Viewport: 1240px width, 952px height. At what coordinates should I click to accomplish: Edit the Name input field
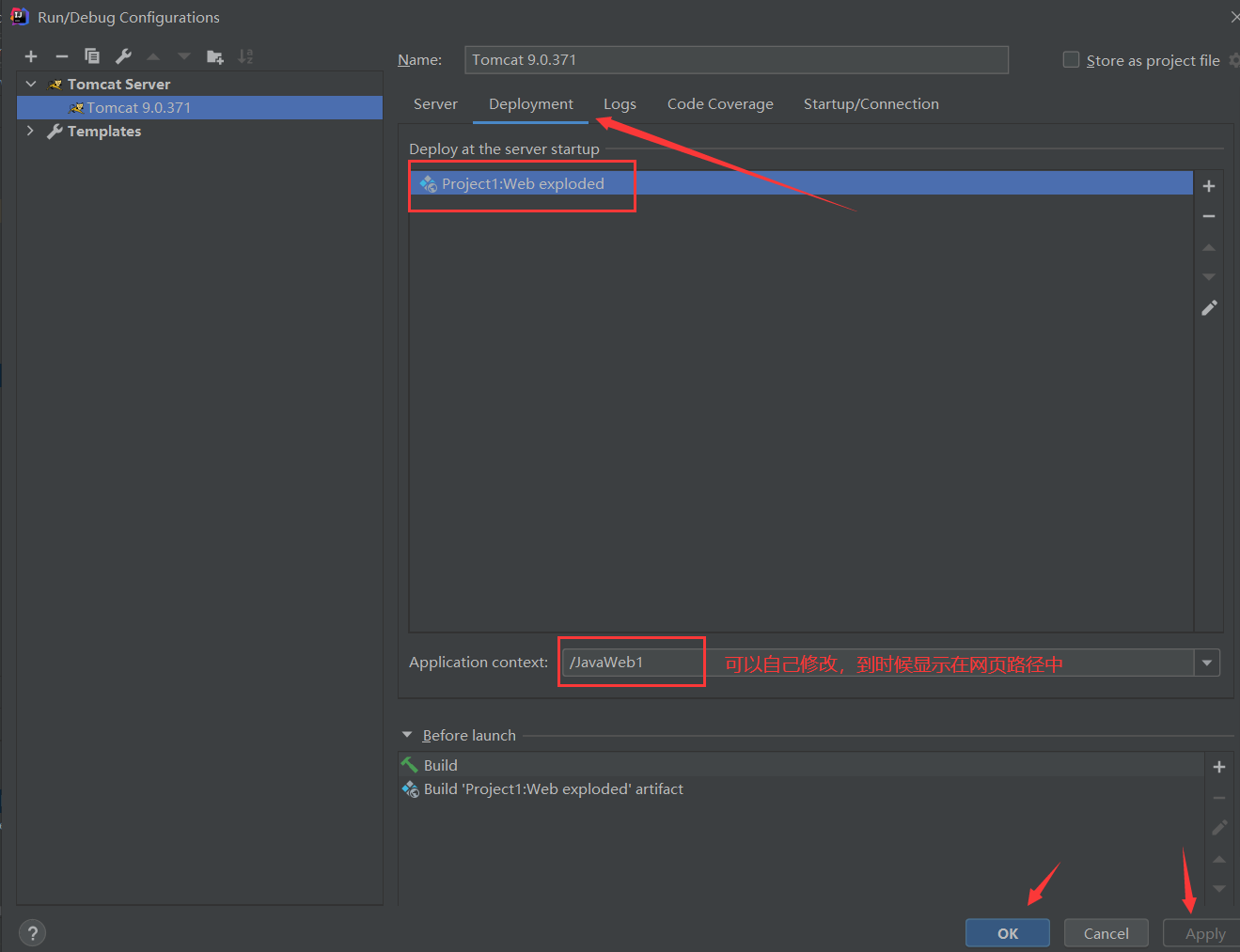click(736, 60)
